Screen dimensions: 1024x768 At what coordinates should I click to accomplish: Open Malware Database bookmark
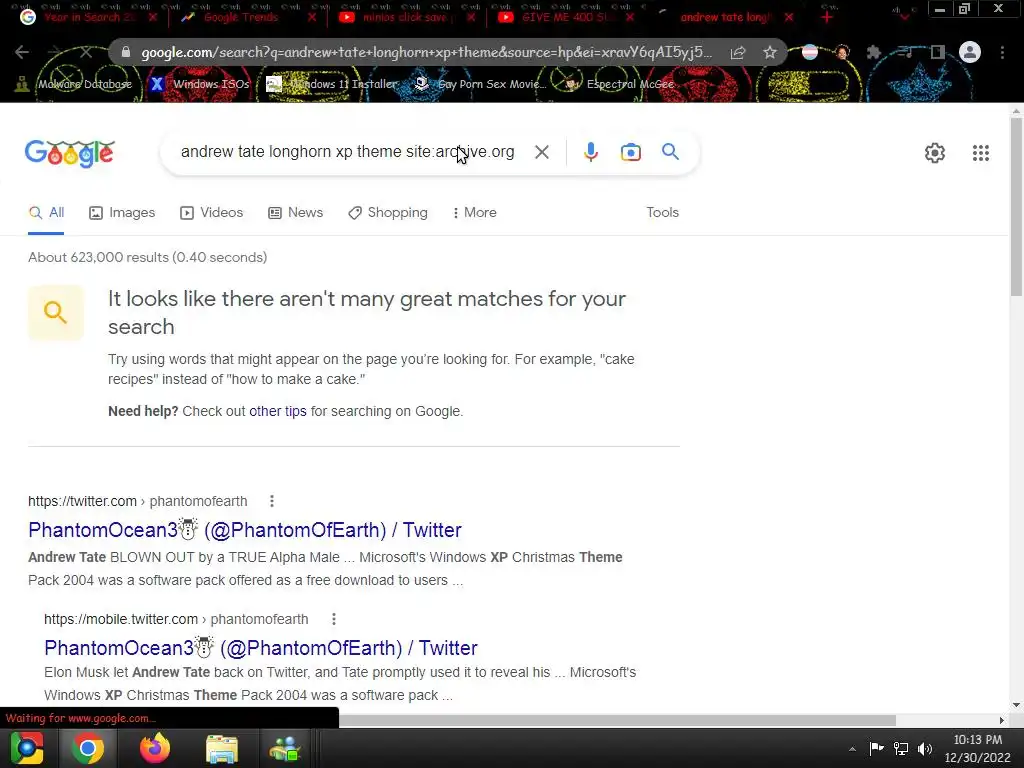[74, 84]
